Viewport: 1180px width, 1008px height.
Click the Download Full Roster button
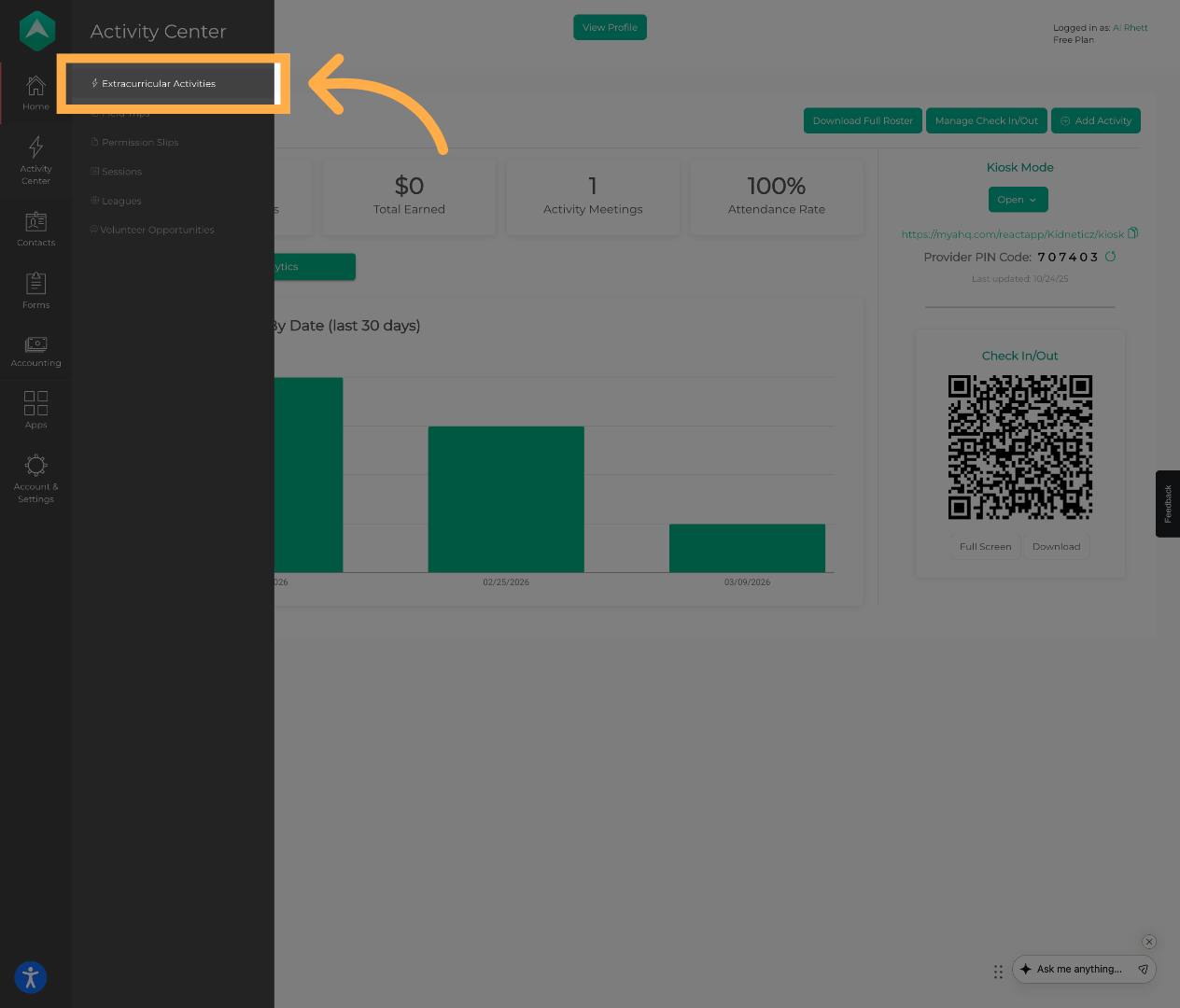click(x=863, y=121)
